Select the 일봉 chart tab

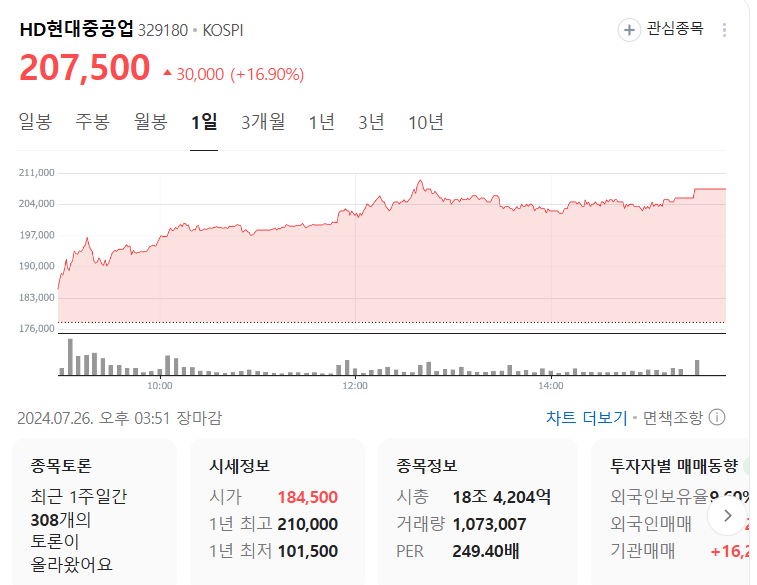click(x=35, y=122)
